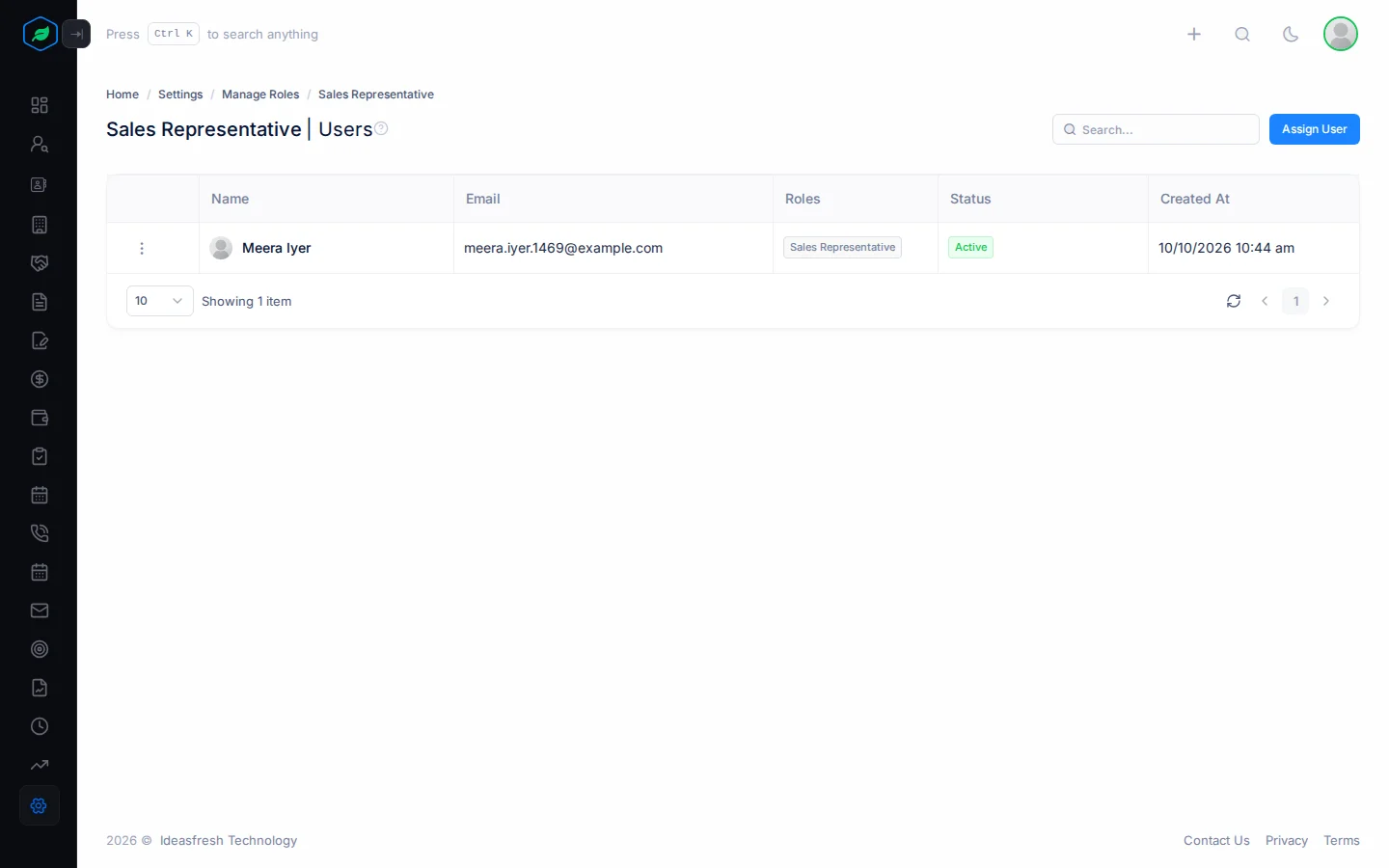The height and width of the screenshot is (868, 1389).
Task: Click the Active status badge
Action: [970, 247]
